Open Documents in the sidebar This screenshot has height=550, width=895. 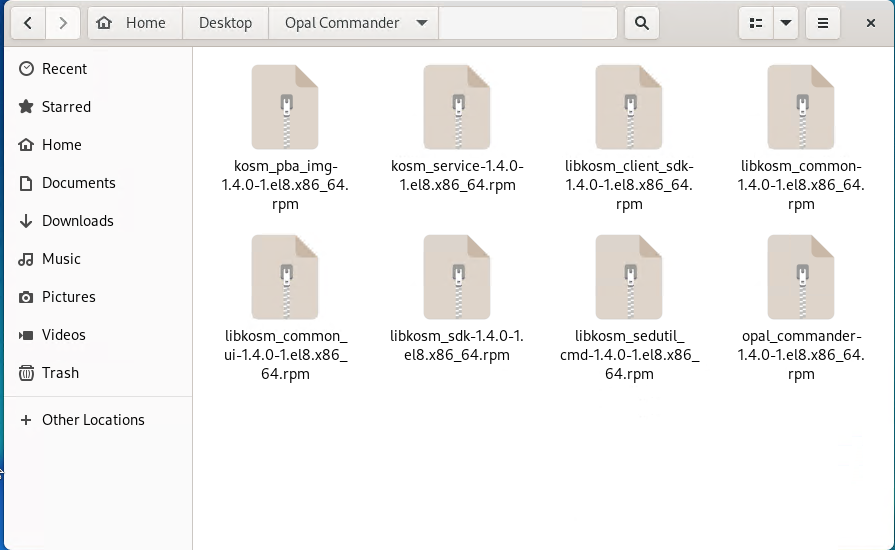(x=98, y=183)
